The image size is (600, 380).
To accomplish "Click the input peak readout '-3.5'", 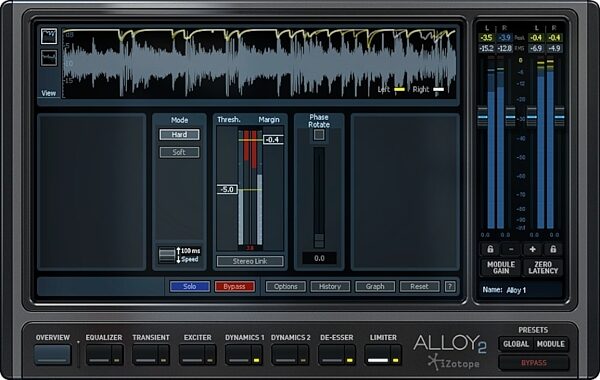I will [x=486, y=38].
